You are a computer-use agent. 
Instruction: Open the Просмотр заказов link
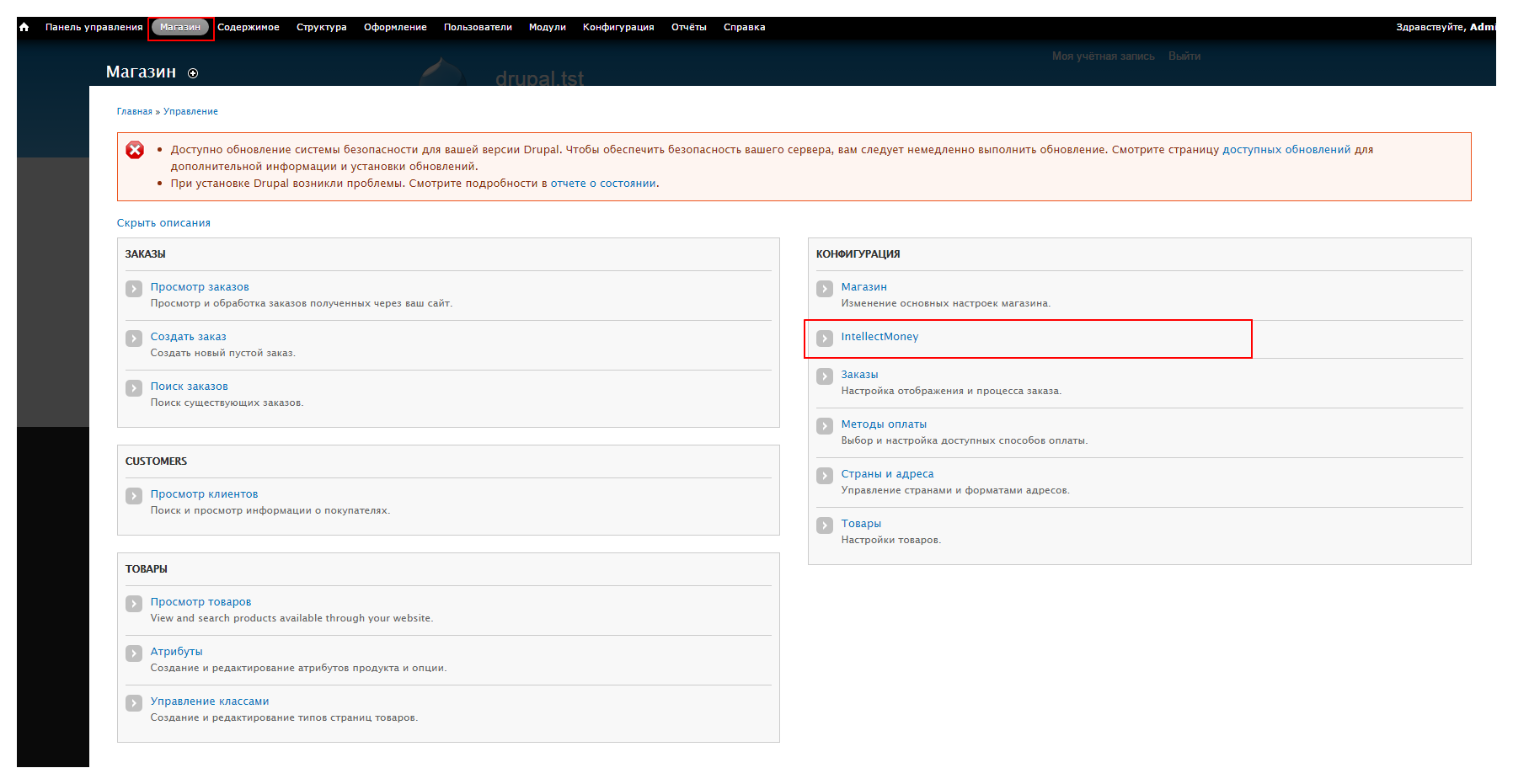coord(200,287)
